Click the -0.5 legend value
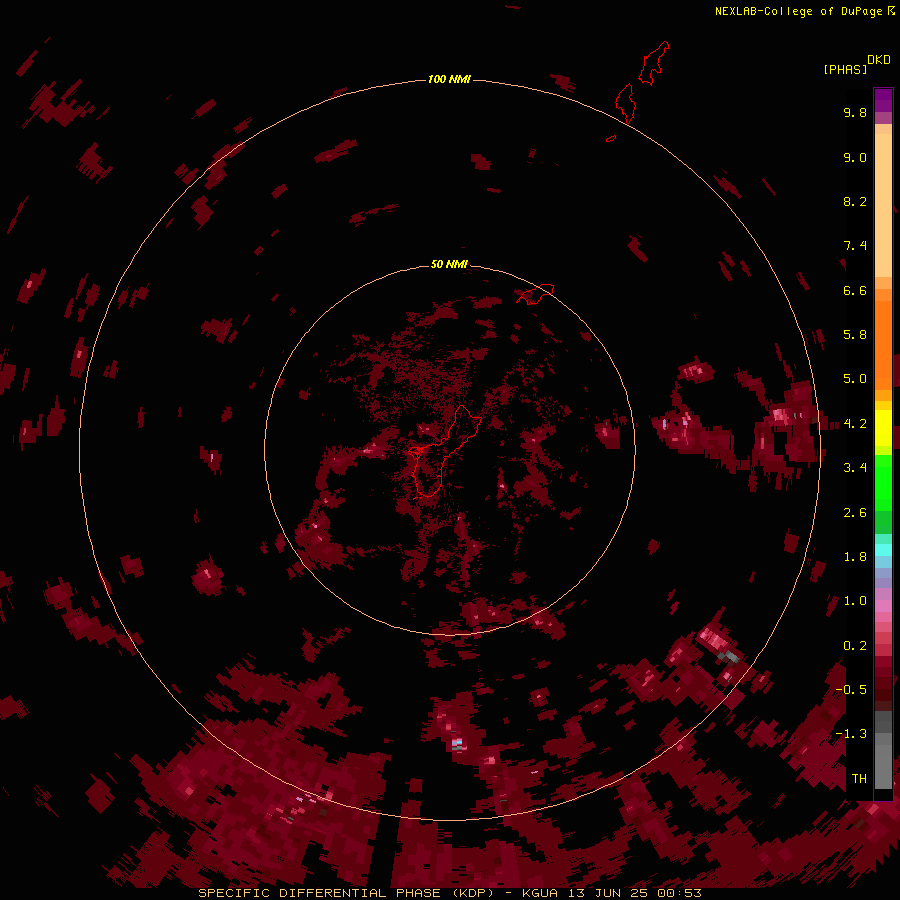Screen dimensions: 900x900 pyautogui.click(x=851, y=690)
